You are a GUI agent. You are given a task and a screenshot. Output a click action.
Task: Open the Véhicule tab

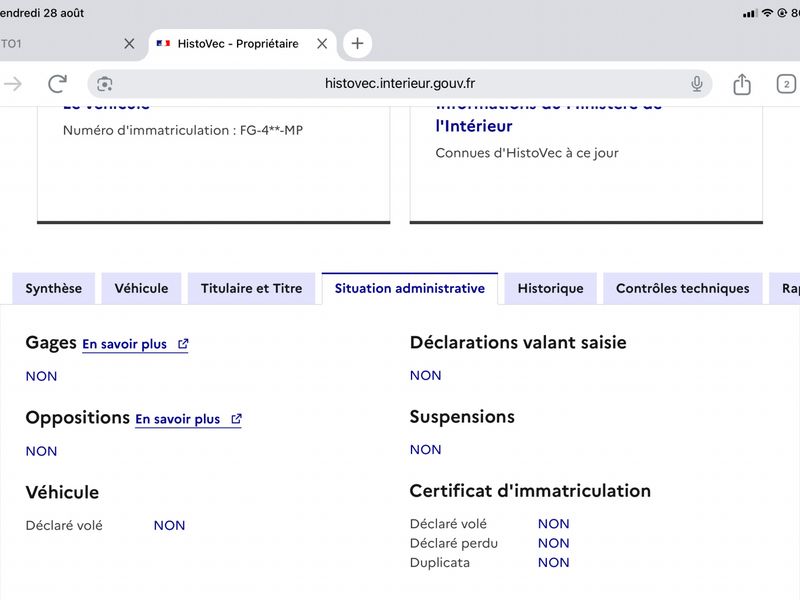pos(141,288)
